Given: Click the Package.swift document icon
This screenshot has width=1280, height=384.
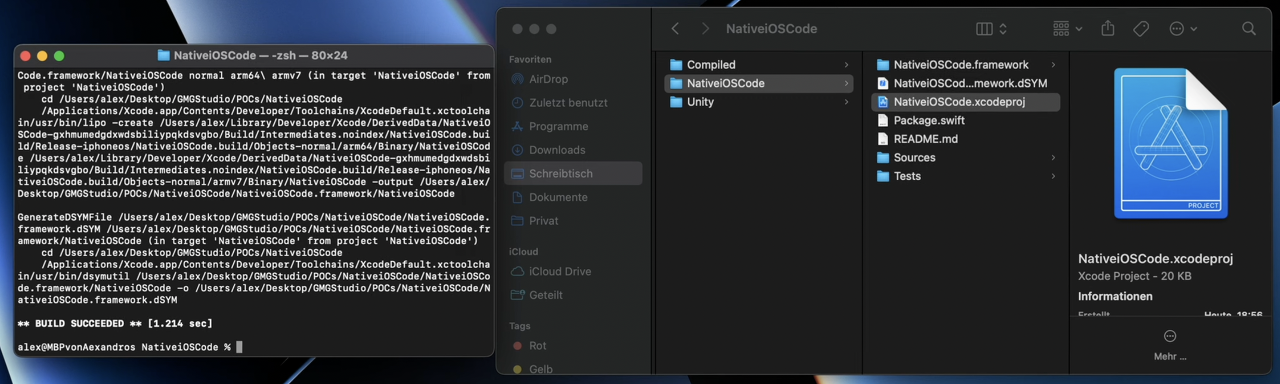Looking at the screenshot, I should pos(883,120).
